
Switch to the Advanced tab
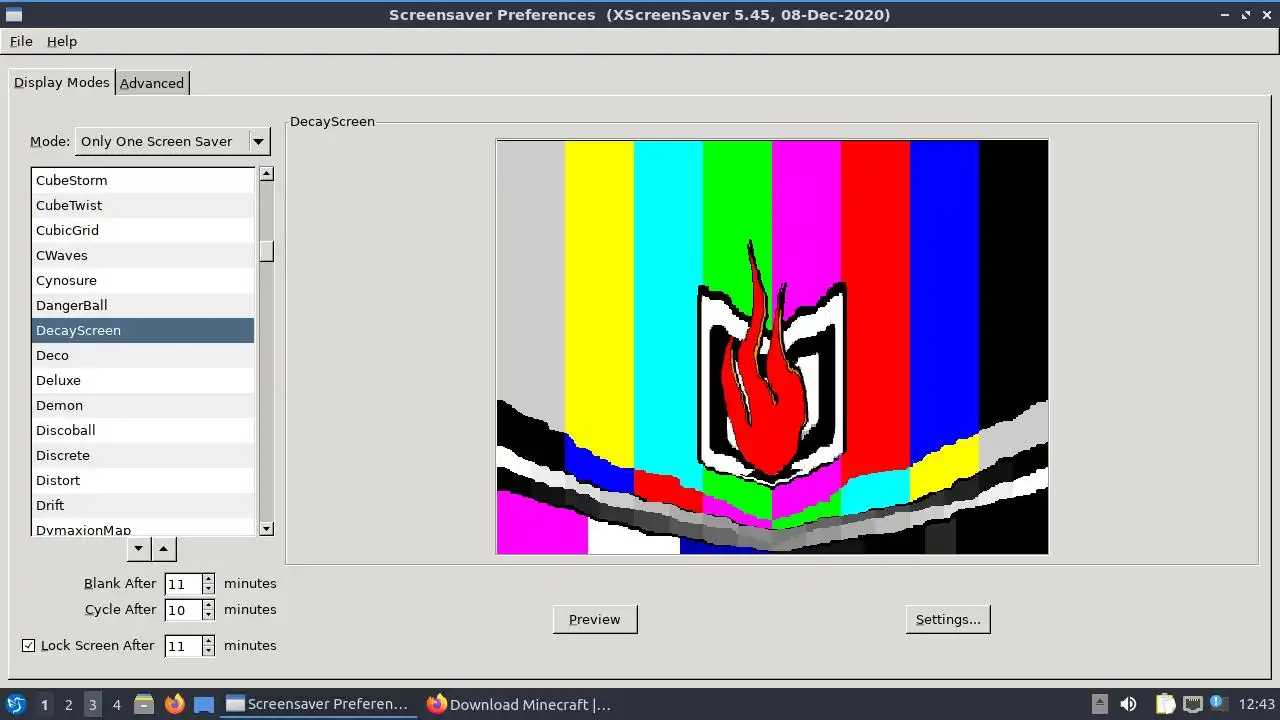152,83
